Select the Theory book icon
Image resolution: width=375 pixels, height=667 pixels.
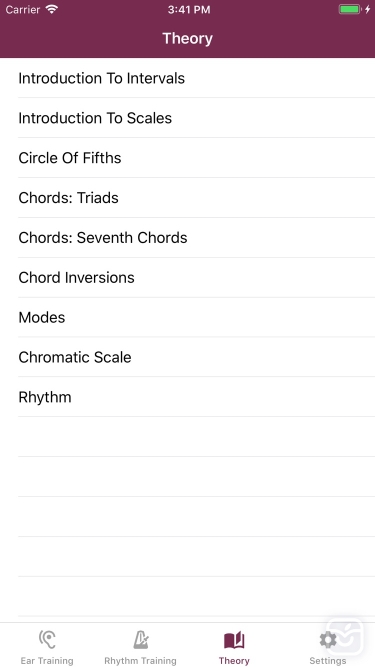coord(234,640)
